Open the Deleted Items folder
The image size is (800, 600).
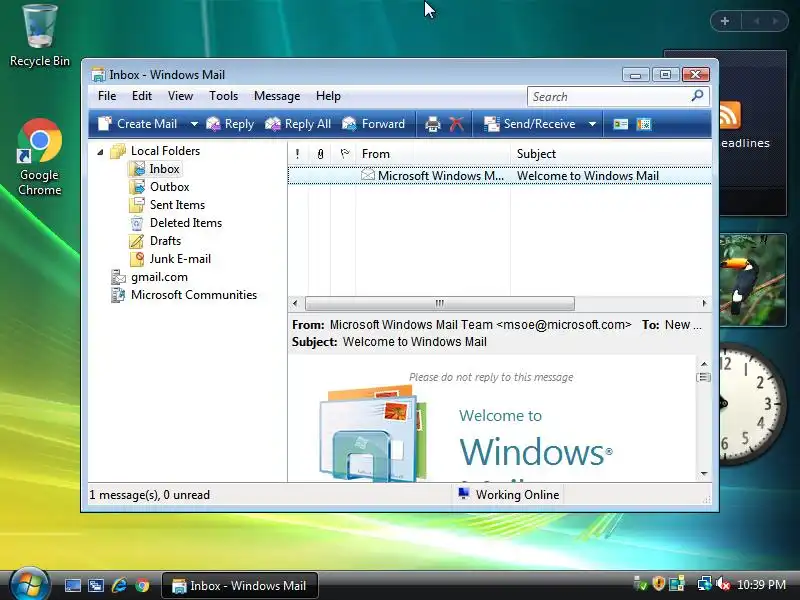coord(186,223)
